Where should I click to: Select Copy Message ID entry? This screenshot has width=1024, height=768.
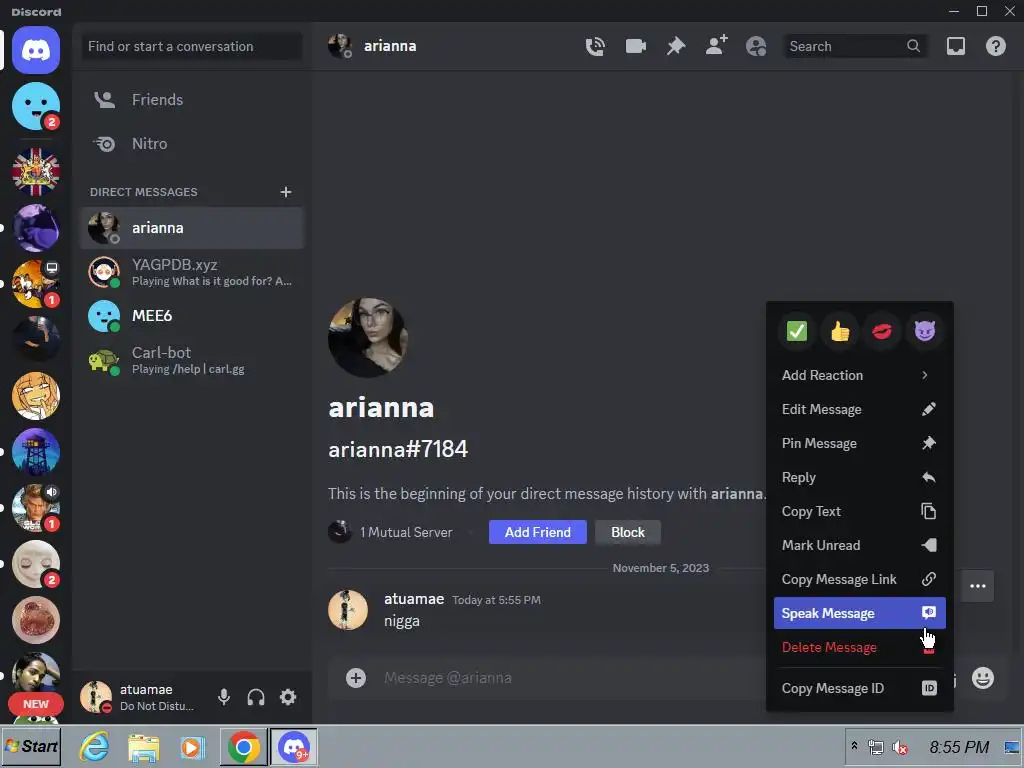[859, 688]
